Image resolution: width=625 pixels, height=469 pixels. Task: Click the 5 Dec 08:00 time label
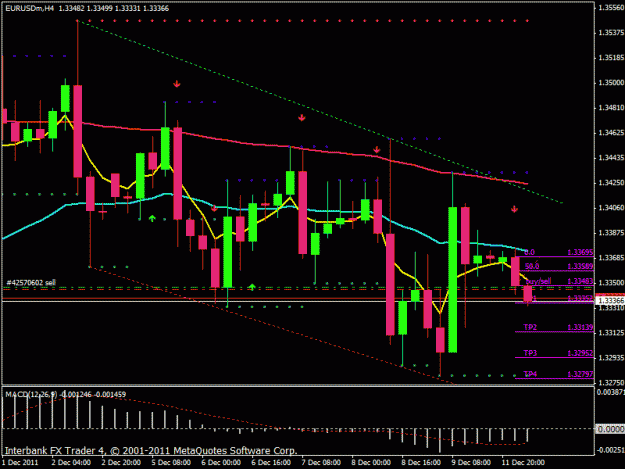(x=171, y=463)
